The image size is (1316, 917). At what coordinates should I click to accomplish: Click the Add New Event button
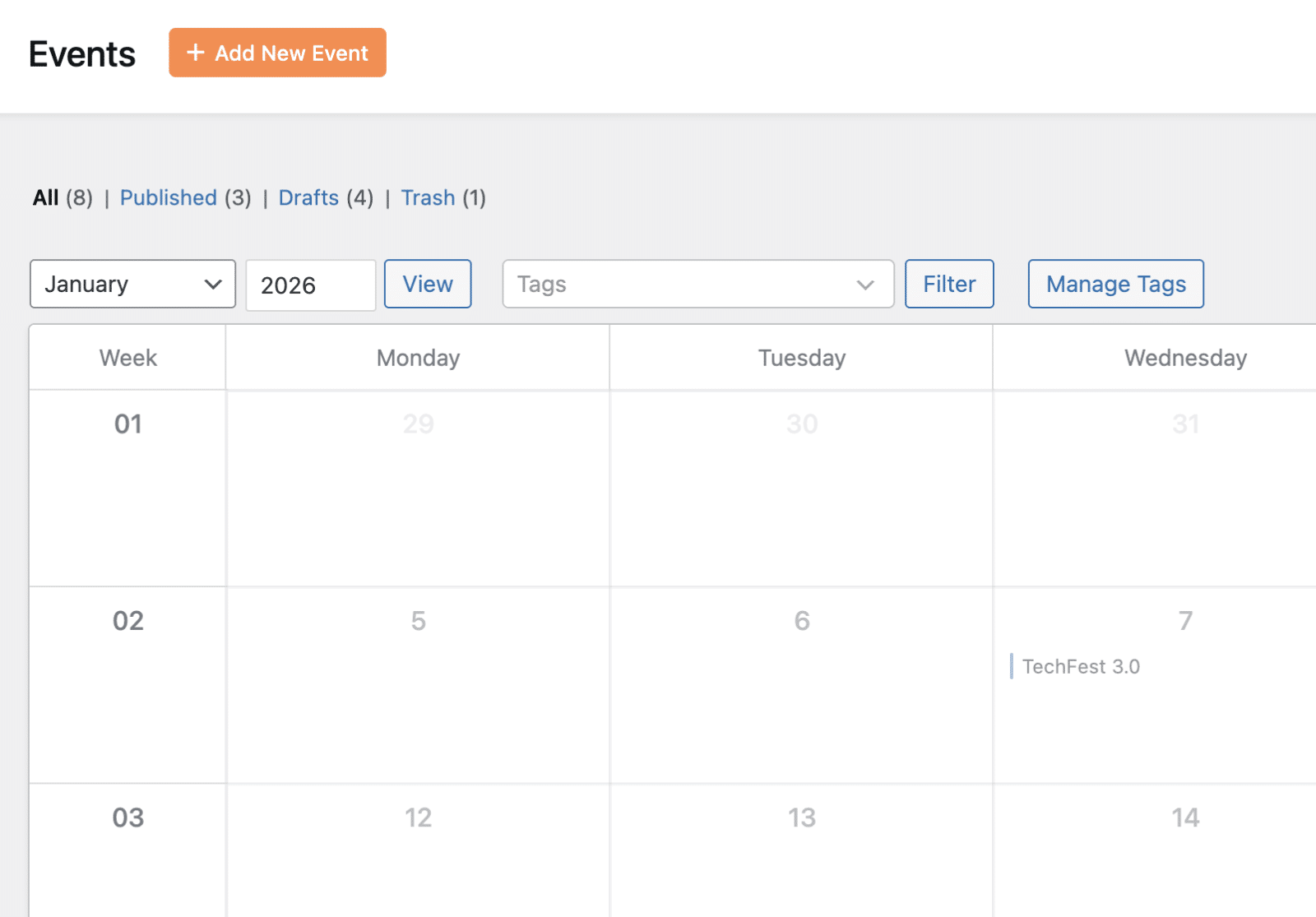click(x=277, y=53)
